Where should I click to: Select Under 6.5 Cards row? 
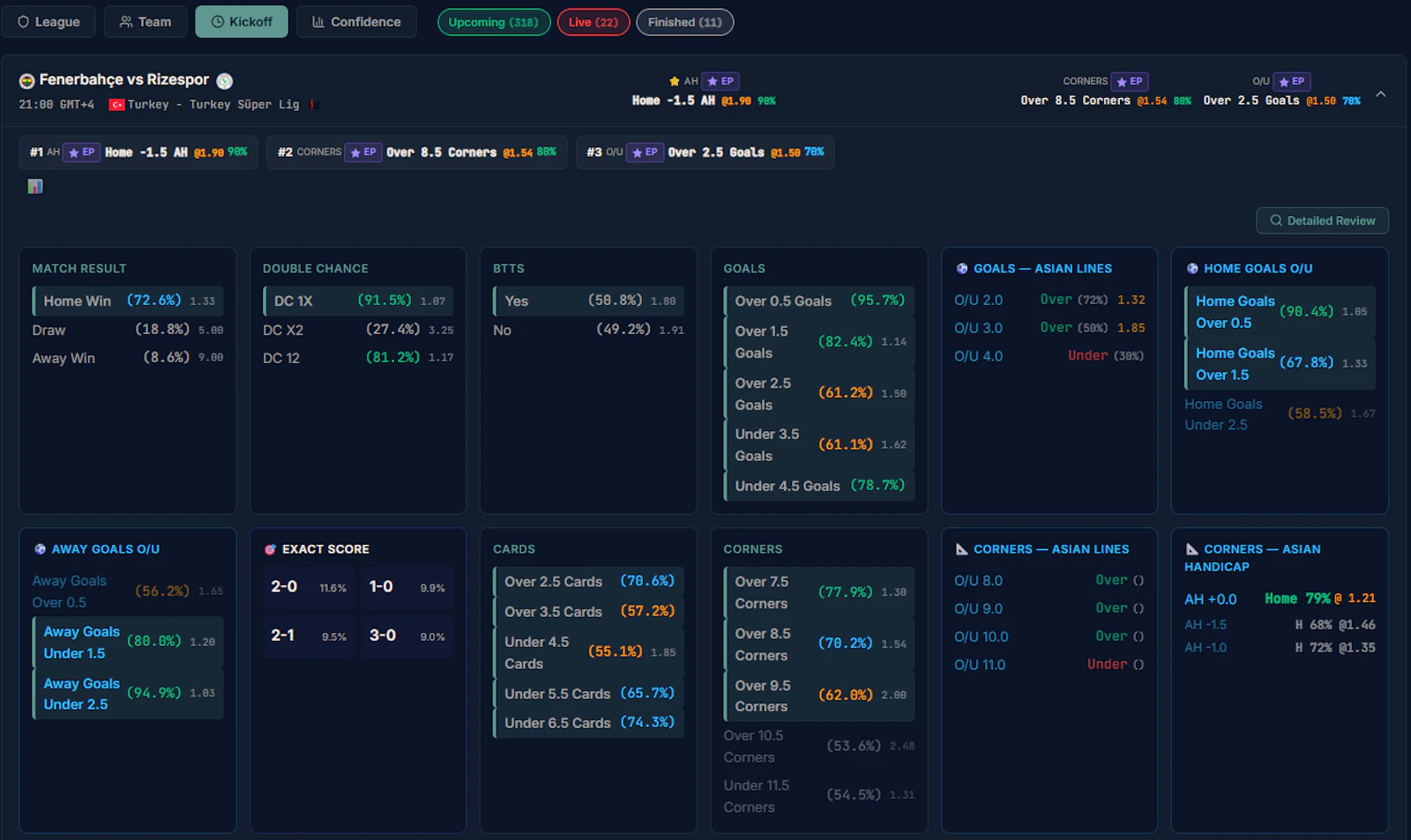coord(588,723)
